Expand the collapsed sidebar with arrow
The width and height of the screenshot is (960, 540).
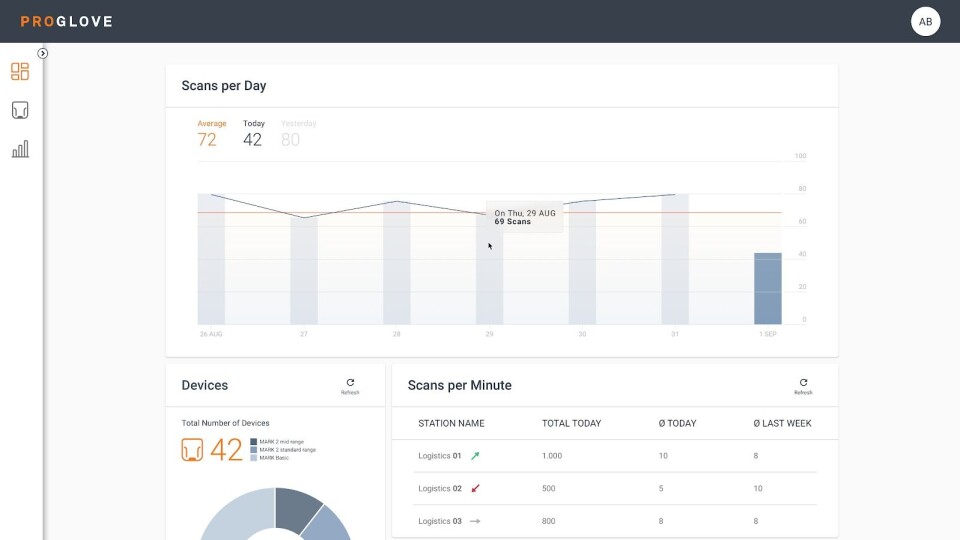43,53
